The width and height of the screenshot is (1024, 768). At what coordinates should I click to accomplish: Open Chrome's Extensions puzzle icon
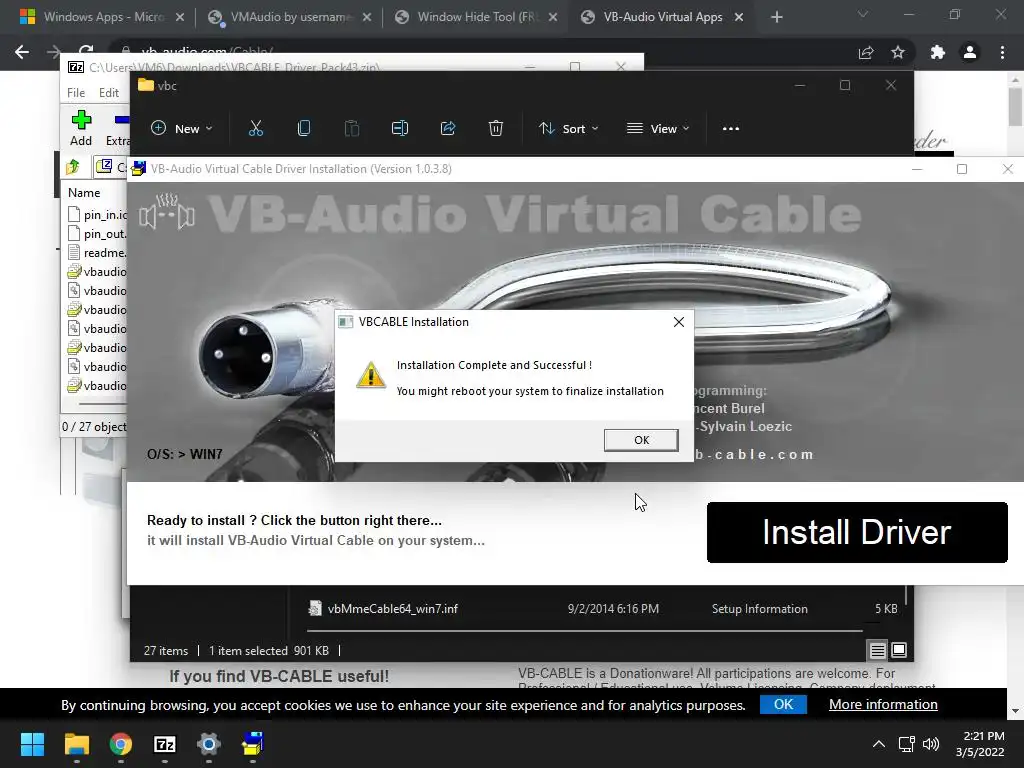938,52
